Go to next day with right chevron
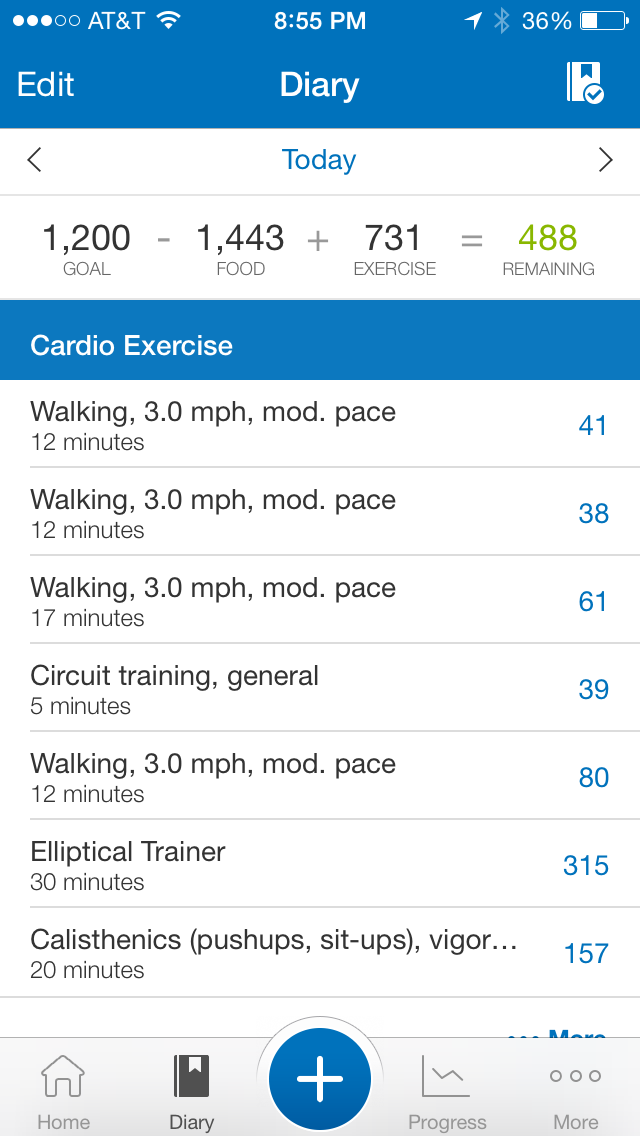 (605, 160)
